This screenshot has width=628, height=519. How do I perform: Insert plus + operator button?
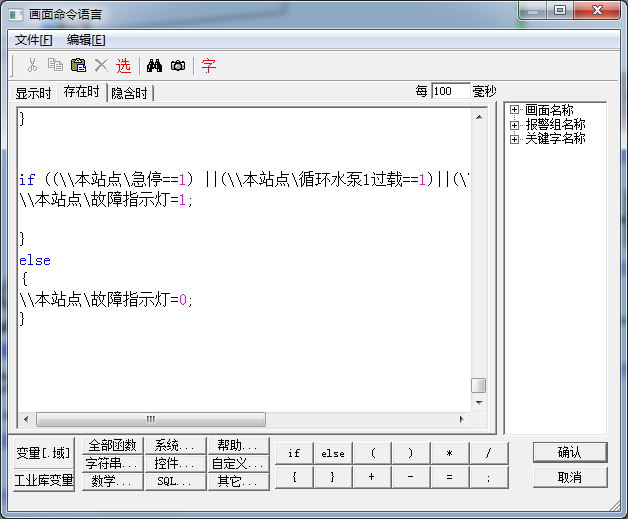tap(372, 477)
